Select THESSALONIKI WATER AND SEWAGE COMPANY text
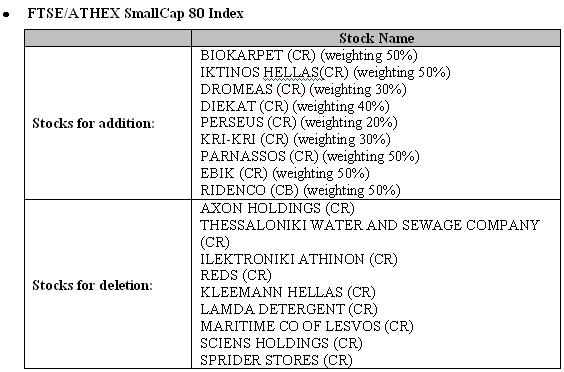 pyautogui.click(x=370, y=225)
